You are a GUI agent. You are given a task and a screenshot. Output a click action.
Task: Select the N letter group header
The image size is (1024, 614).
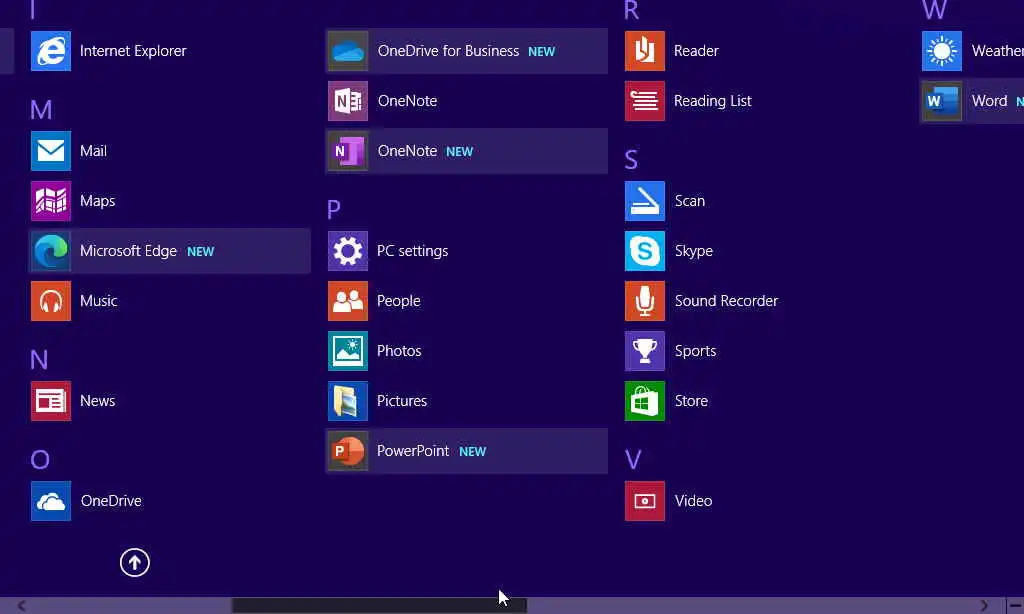pos(39,360)
